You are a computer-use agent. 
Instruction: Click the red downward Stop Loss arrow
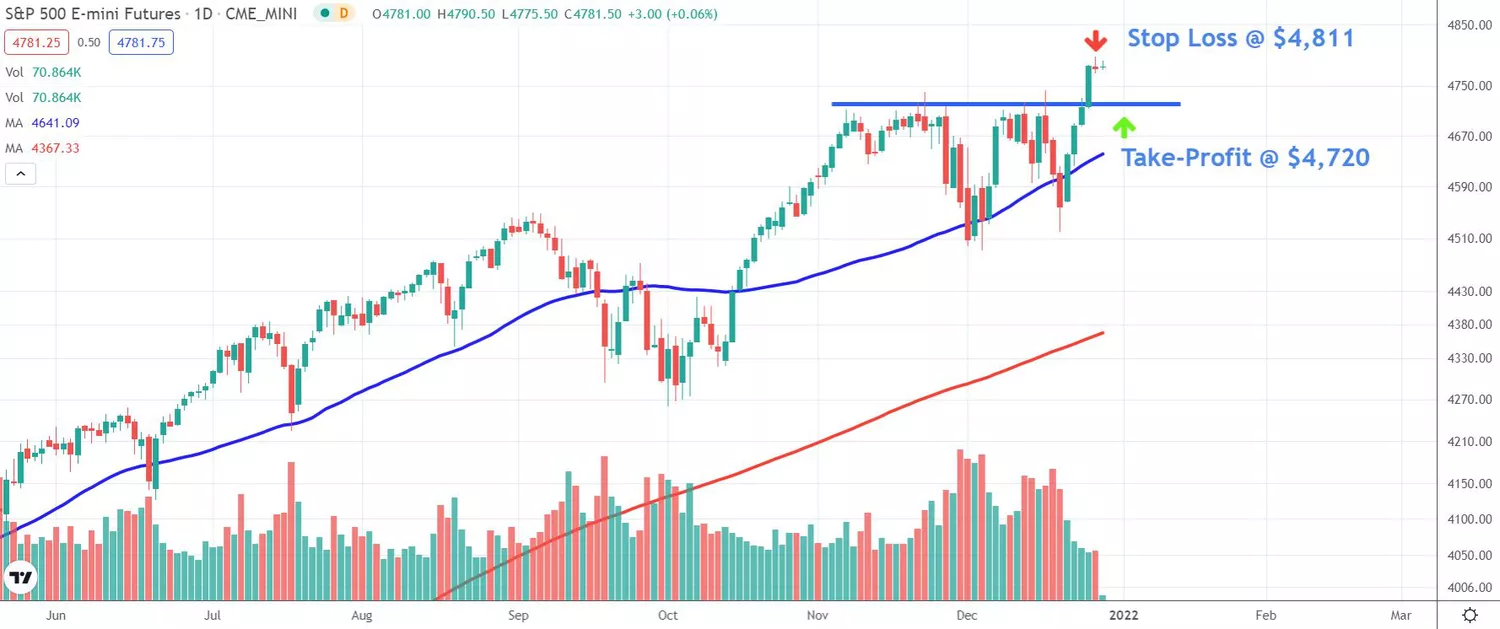[1096, 41]
